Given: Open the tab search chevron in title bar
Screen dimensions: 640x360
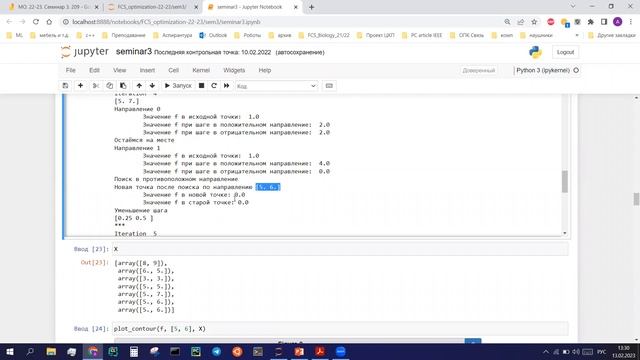Looking at the screenshot, I should point(573,6).
